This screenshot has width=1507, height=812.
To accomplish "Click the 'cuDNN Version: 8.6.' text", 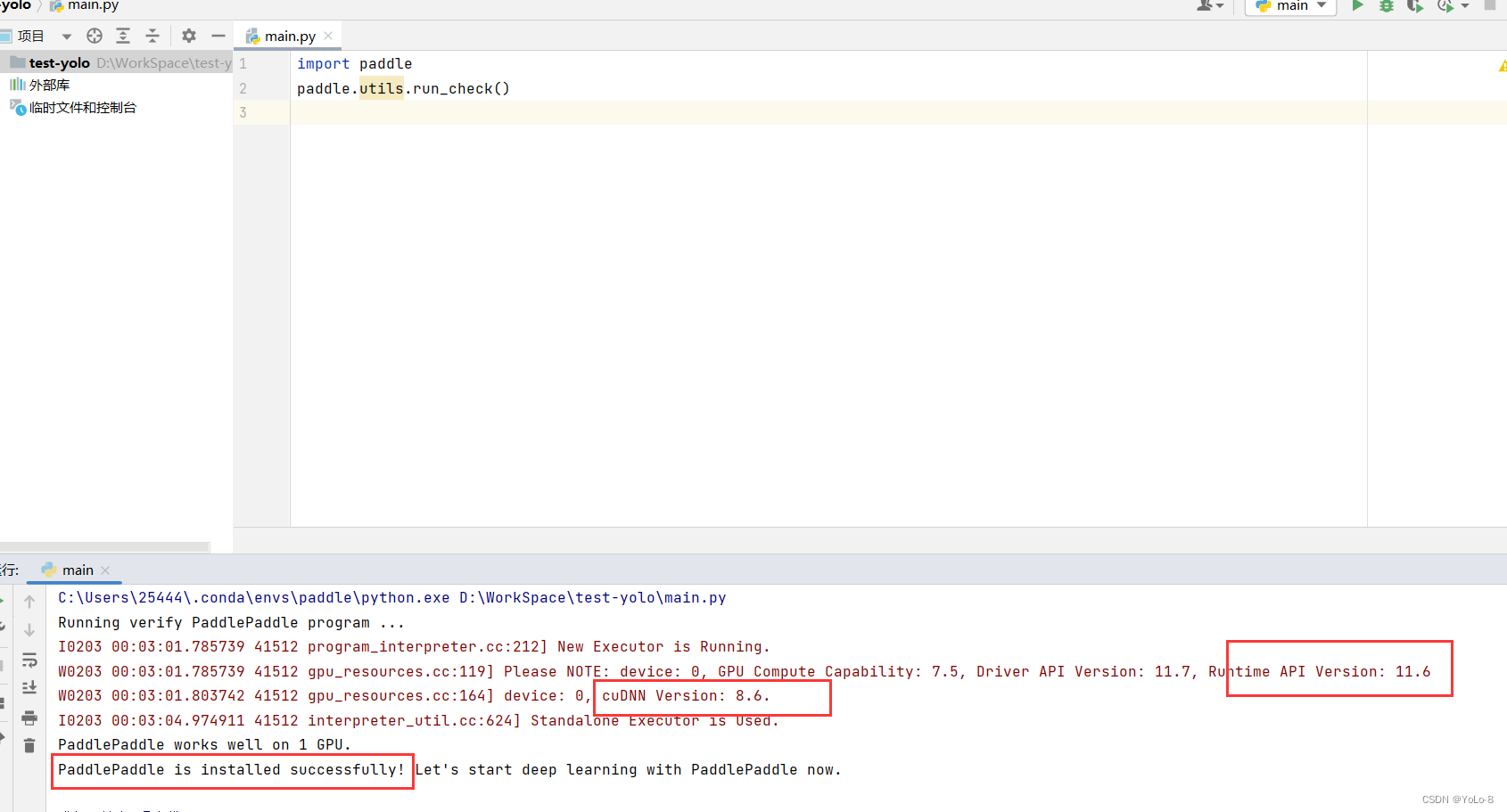I will (686, 696).
